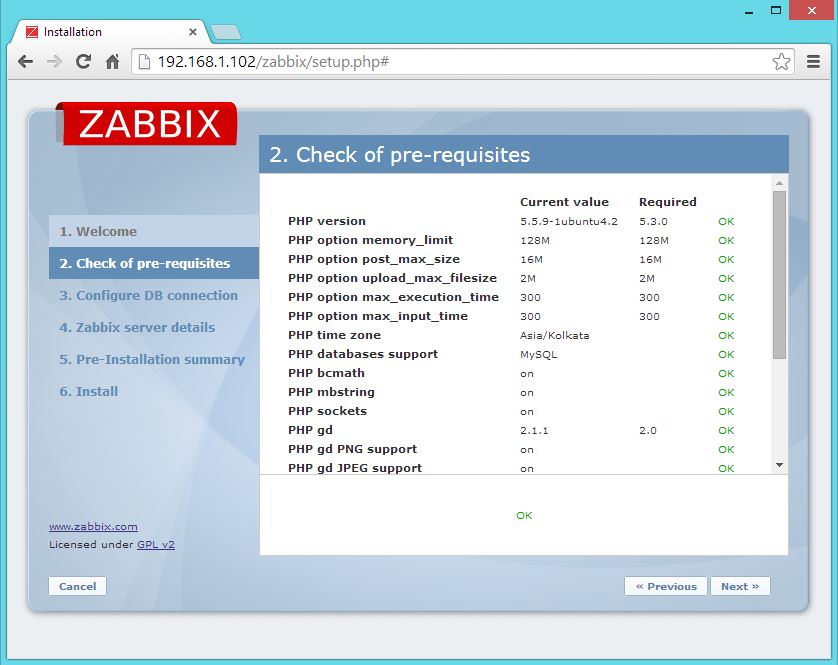
Task: Click the Zabbix favicon on the tab
Action: (x=34, y=31)
